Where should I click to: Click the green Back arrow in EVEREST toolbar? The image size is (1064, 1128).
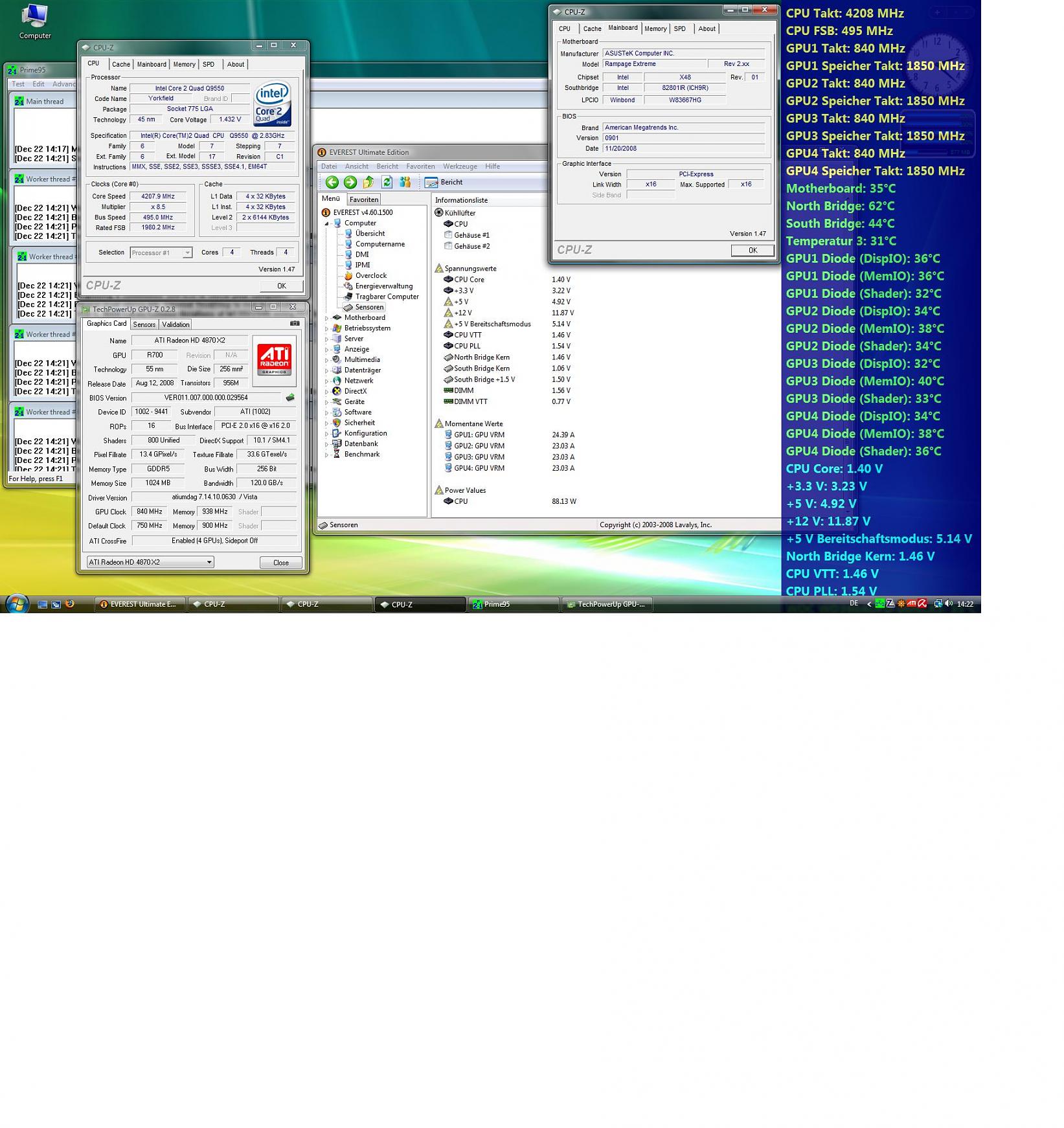pyautogui.click(x=332, y=183)
